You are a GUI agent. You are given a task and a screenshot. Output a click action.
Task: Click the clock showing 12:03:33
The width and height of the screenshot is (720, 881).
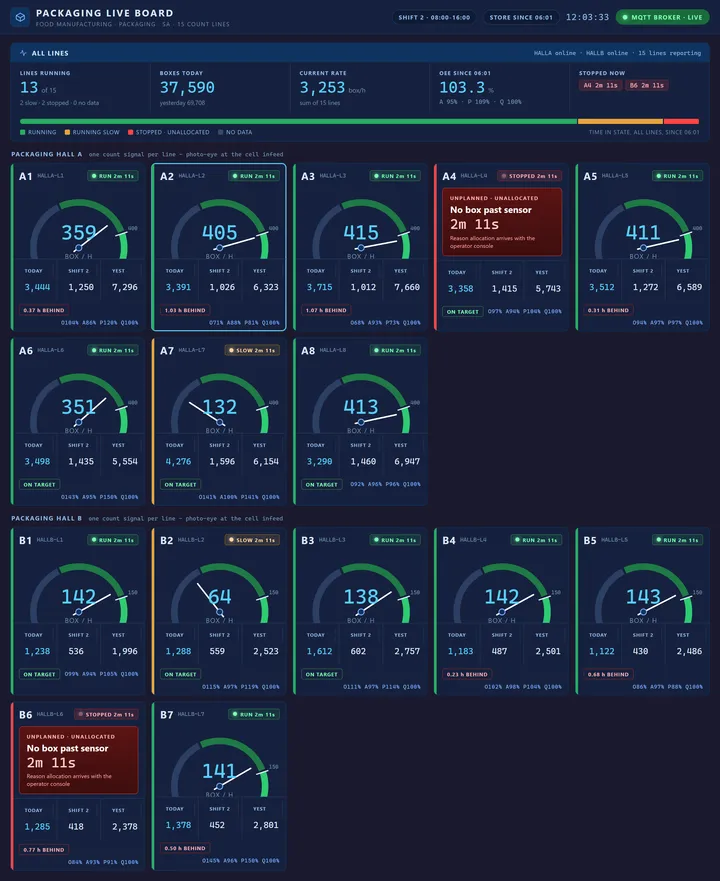click(587, 17)
